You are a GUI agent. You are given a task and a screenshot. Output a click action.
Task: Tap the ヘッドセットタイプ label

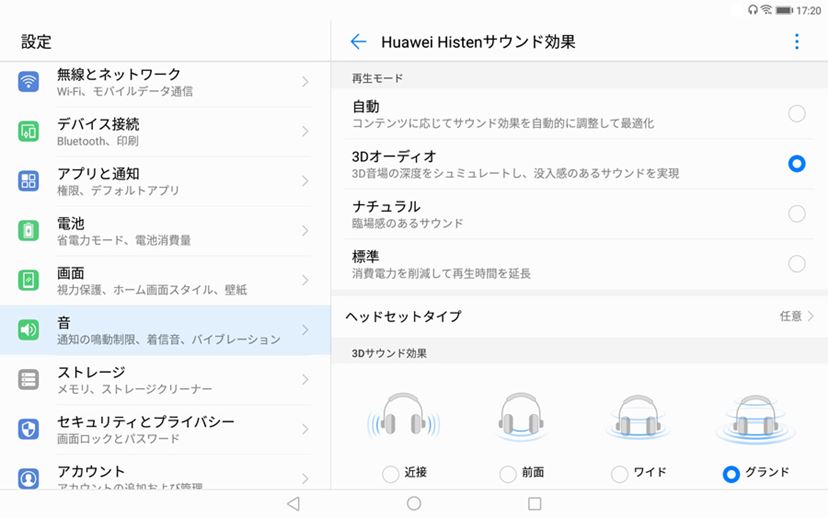click(x=403, y=316)
